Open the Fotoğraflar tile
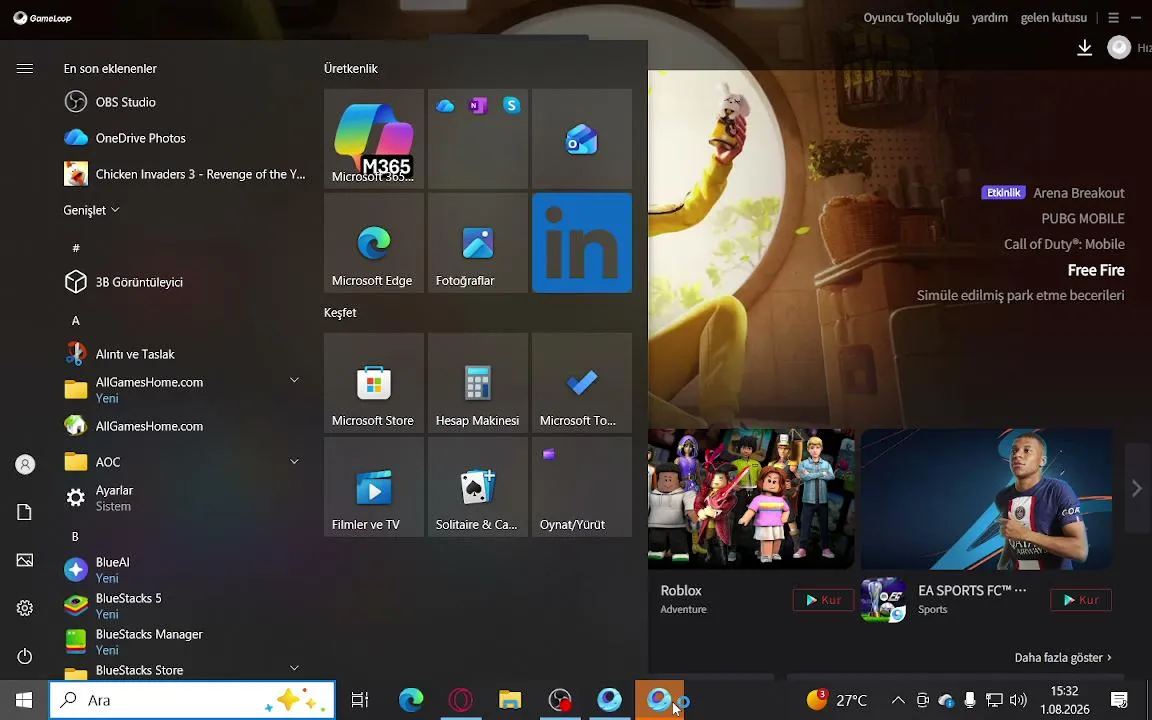The height and width of the screenshot is (720, 1152). (x=478, y=243)
